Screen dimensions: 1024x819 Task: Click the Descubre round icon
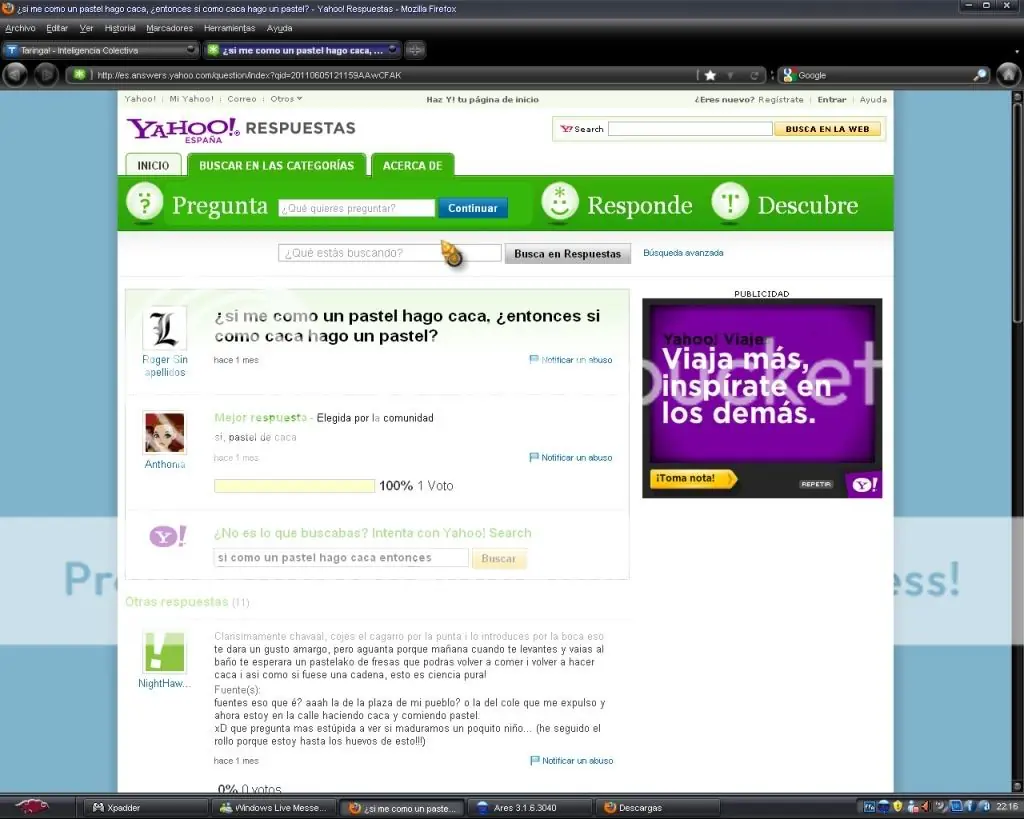(729, 202)
